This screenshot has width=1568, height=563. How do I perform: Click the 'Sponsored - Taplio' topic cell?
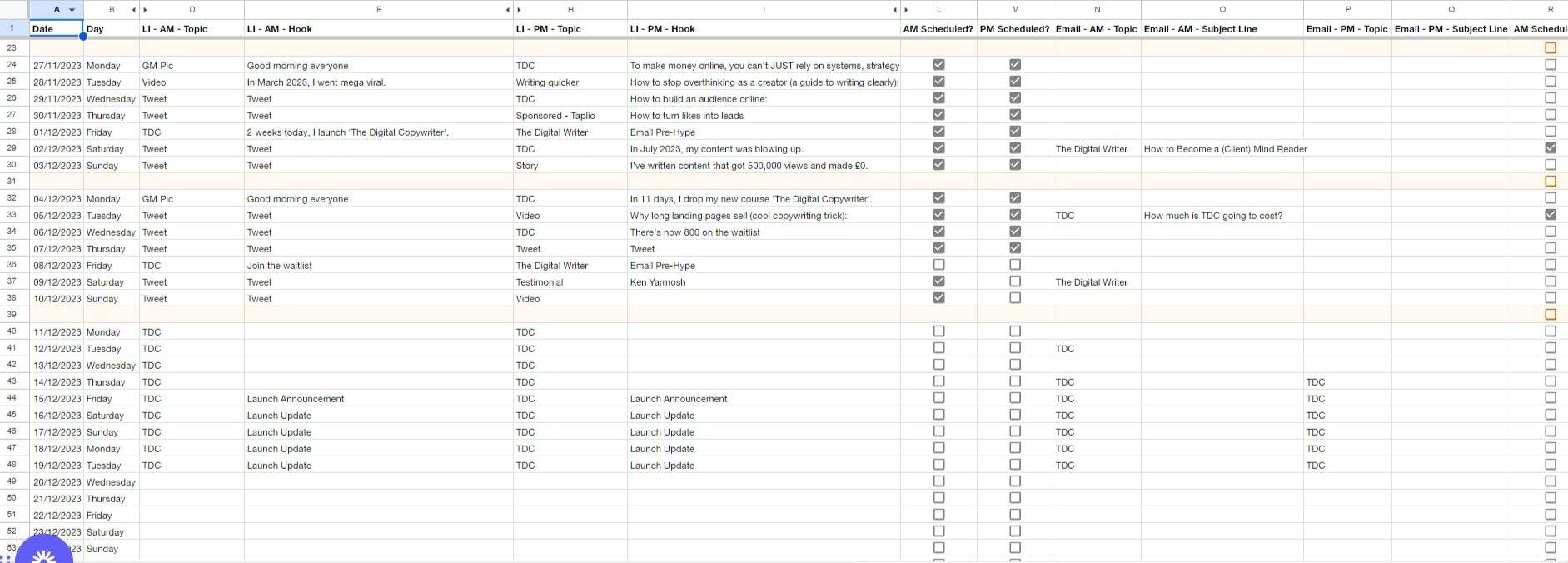pyautogui.click(x=570, y=116)
